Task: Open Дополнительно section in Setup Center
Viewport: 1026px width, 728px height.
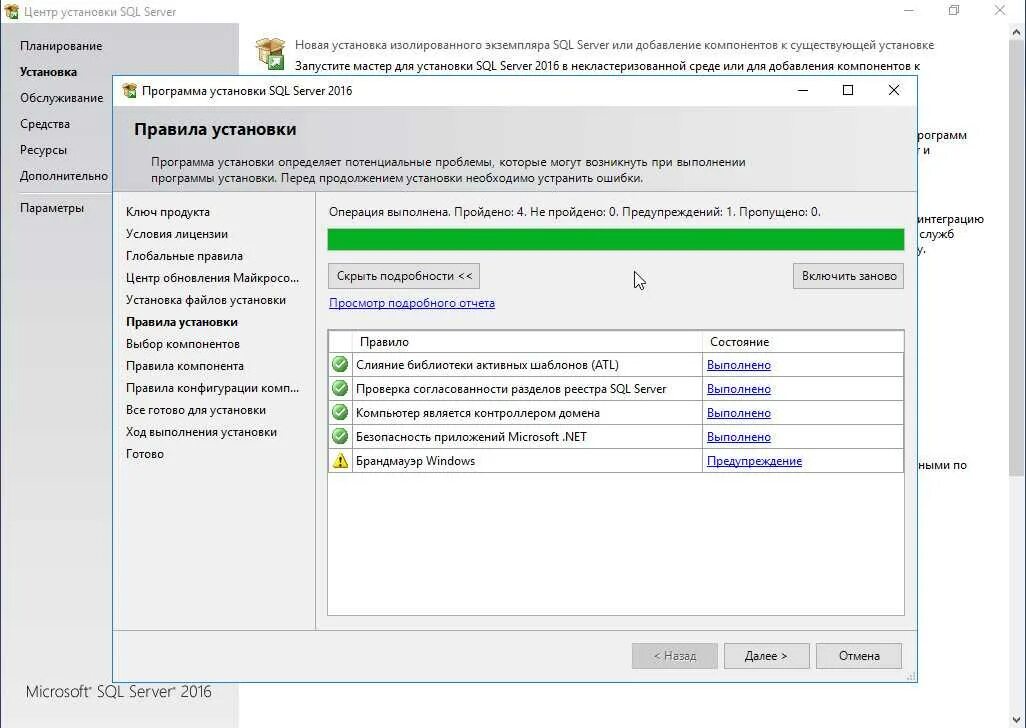Action: coord(63,175)
